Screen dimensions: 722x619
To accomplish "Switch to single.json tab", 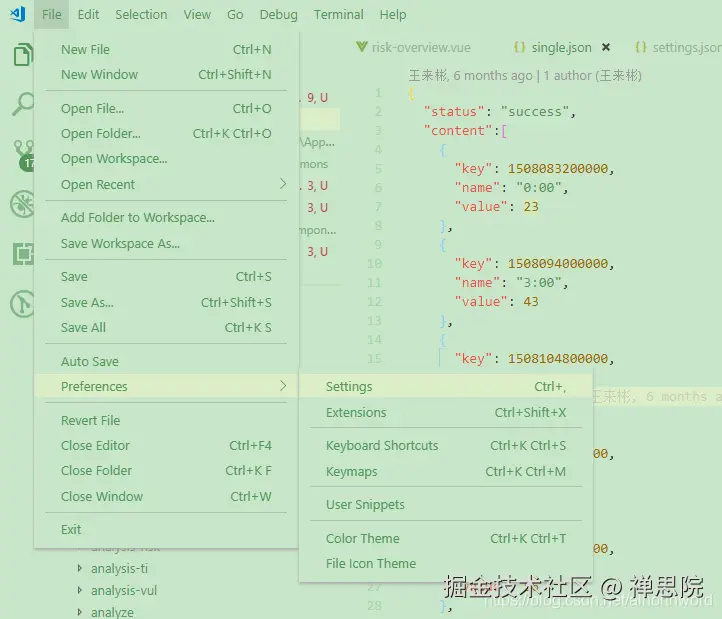I will pyautogui.click(x=562, y=47).
